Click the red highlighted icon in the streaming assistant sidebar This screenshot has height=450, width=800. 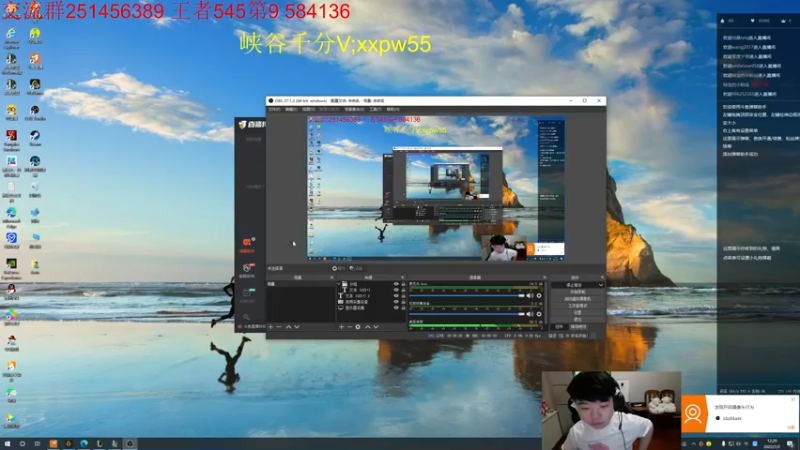point(247,242)
